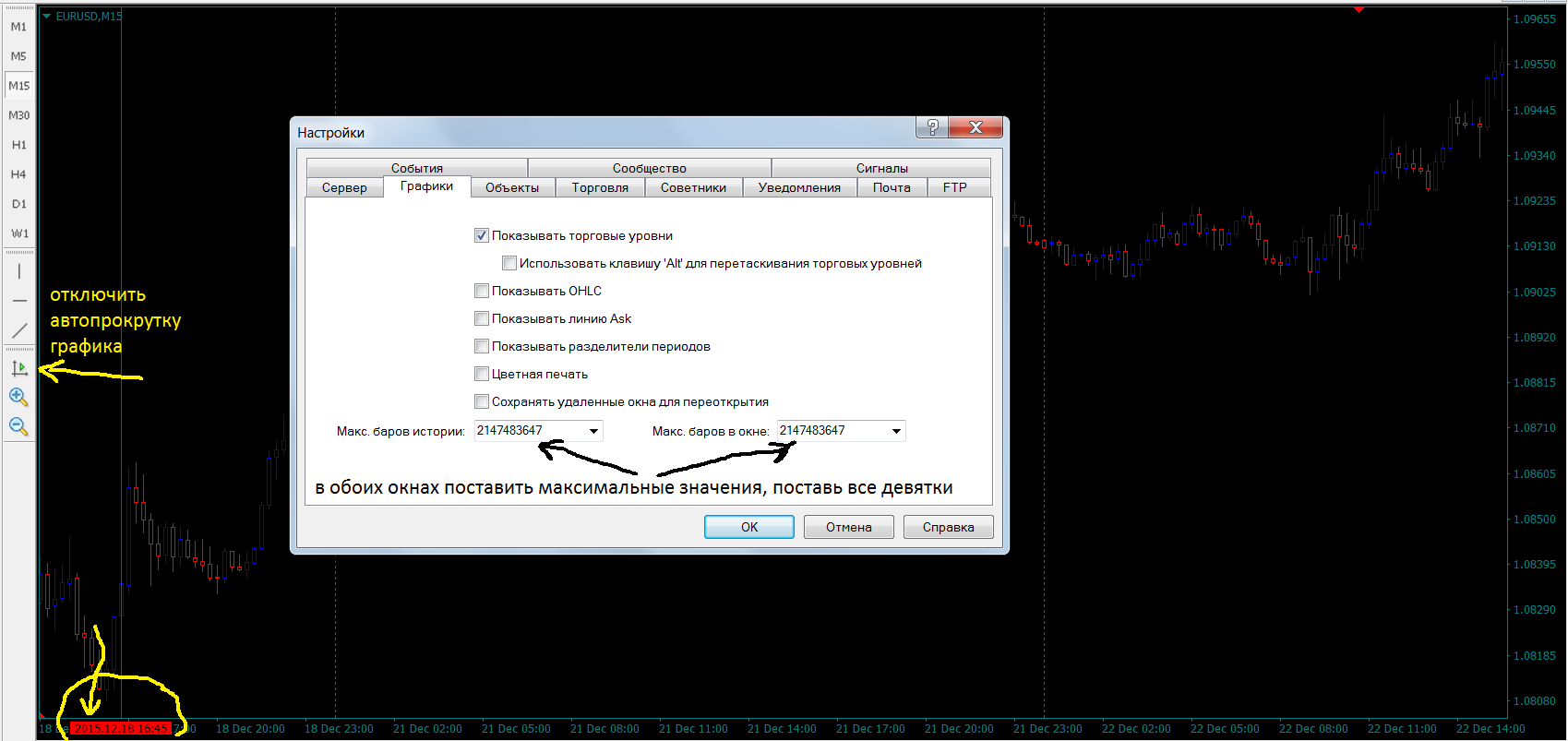
Task: Open the EURUSD,M15 chart menu arrow
Action: [x=47, y=17]
